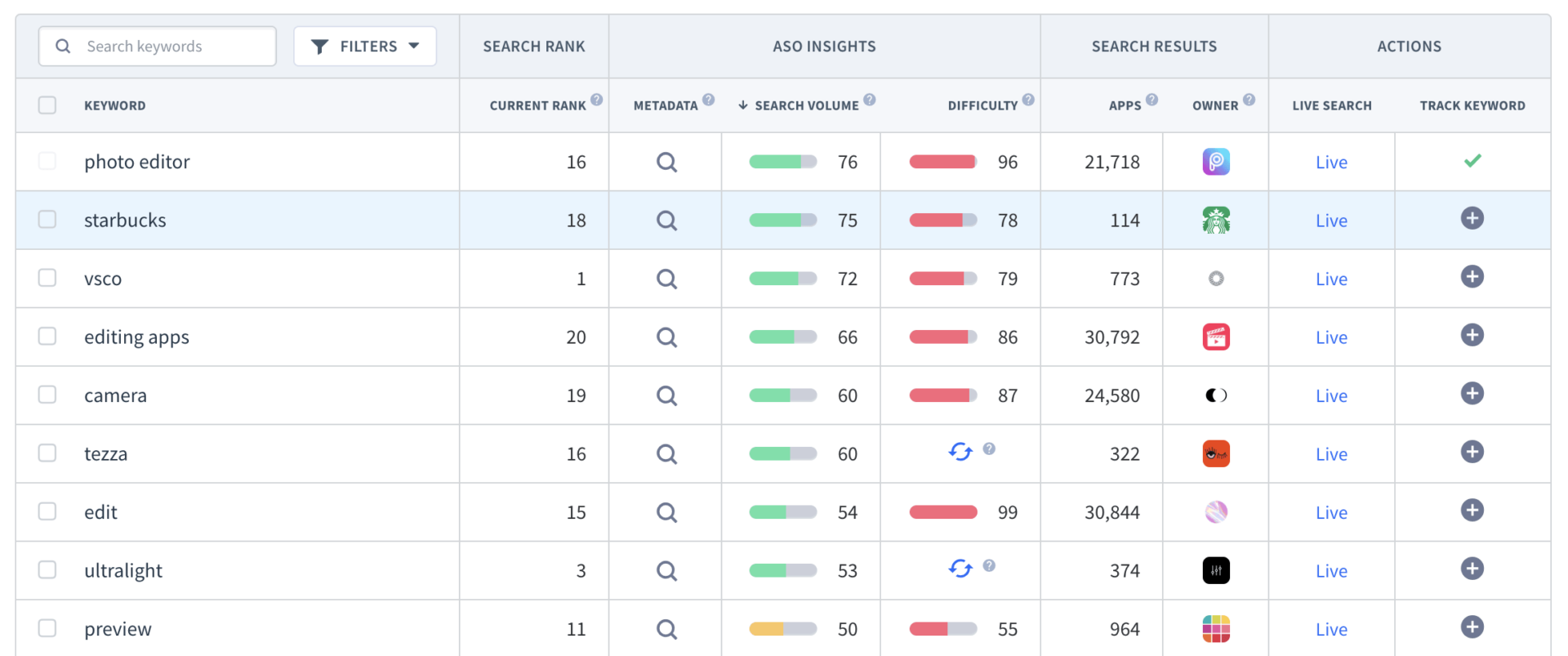Show help for Difficulty column

[1028, 100]
